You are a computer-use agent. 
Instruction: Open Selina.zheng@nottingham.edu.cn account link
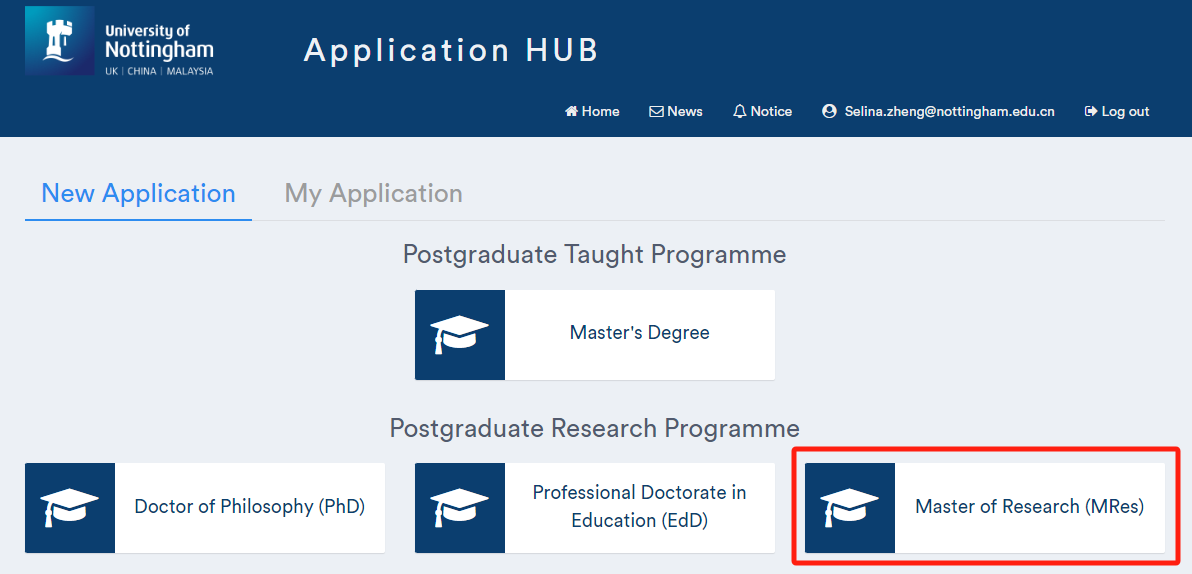tap(939, 112)
